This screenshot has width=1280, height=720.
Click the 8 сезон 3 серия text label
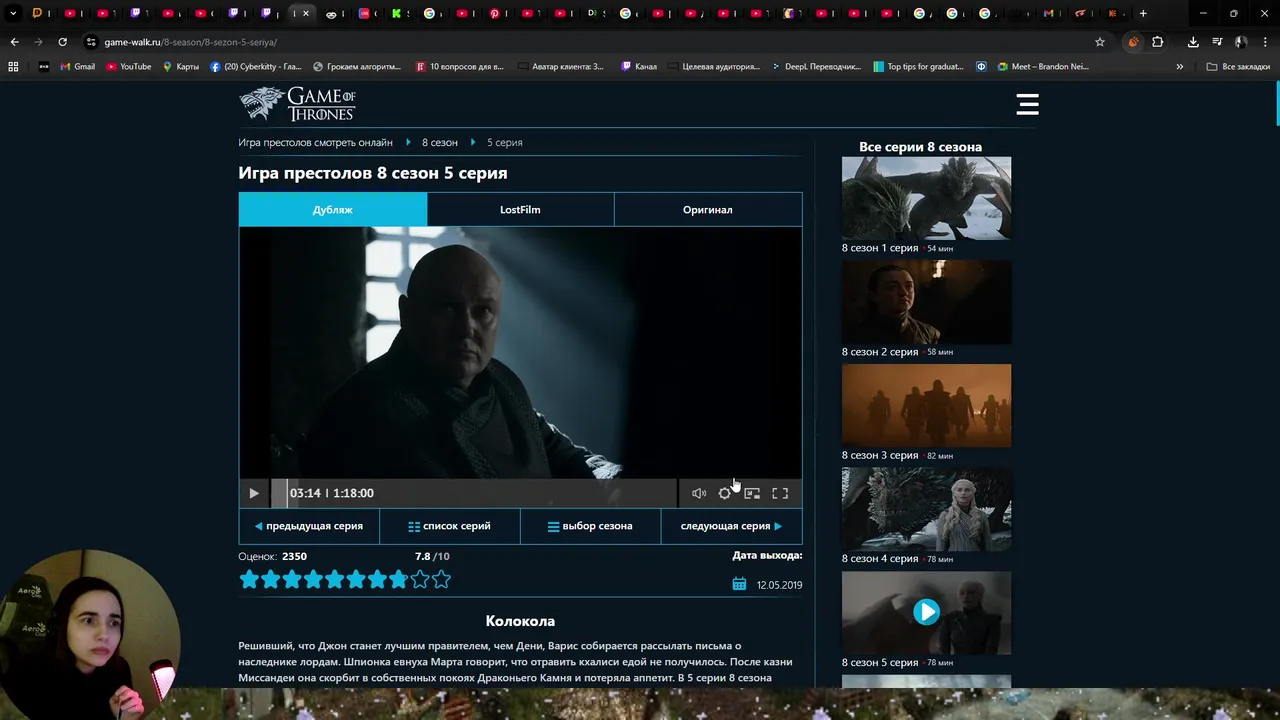click(x=880, y=455)
